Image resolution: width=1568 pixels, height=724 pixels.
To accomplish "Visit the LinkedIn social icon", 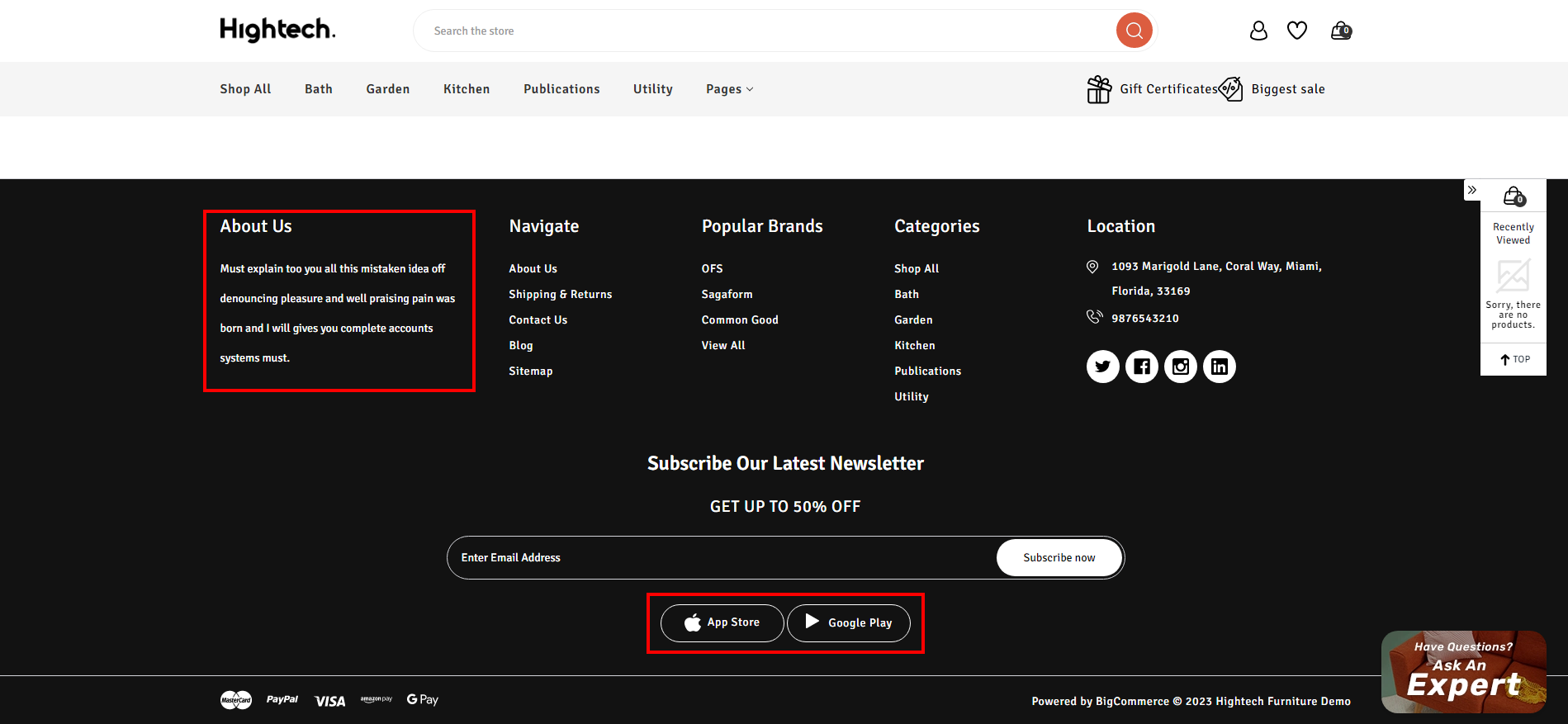I will tap(1219, 367).
